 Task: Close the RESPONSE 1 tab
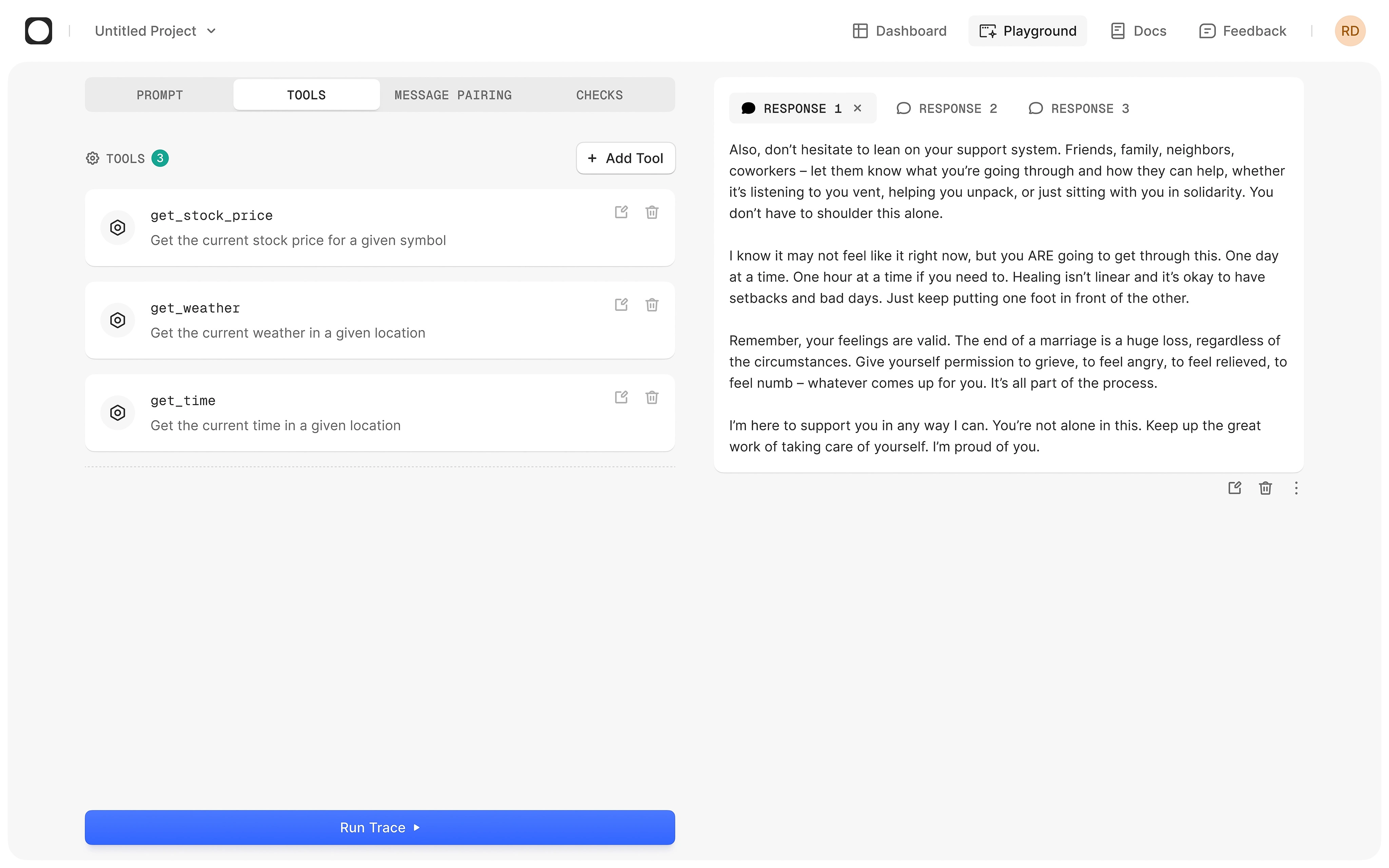click(858, 108)
